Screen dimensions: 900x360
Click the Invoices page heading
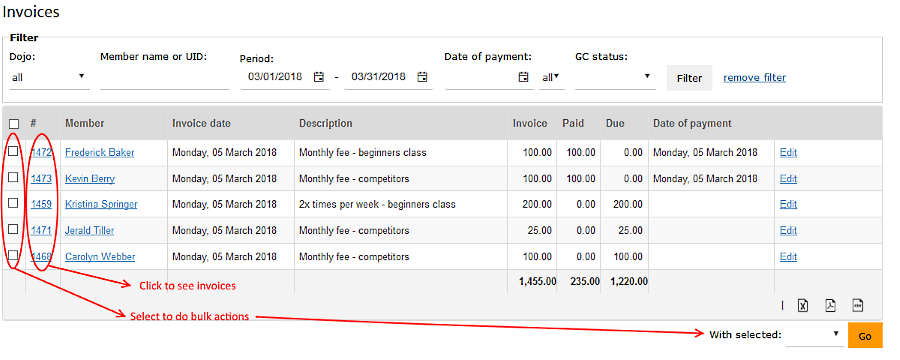coord(30,11)
